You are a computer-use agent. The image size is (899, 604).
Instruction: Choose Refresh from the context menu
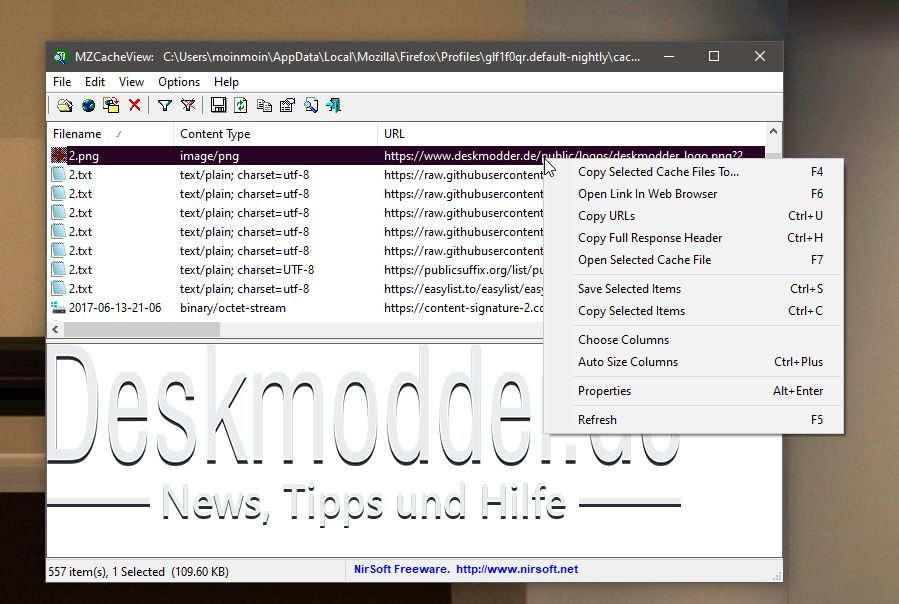(x=694, y=420)
